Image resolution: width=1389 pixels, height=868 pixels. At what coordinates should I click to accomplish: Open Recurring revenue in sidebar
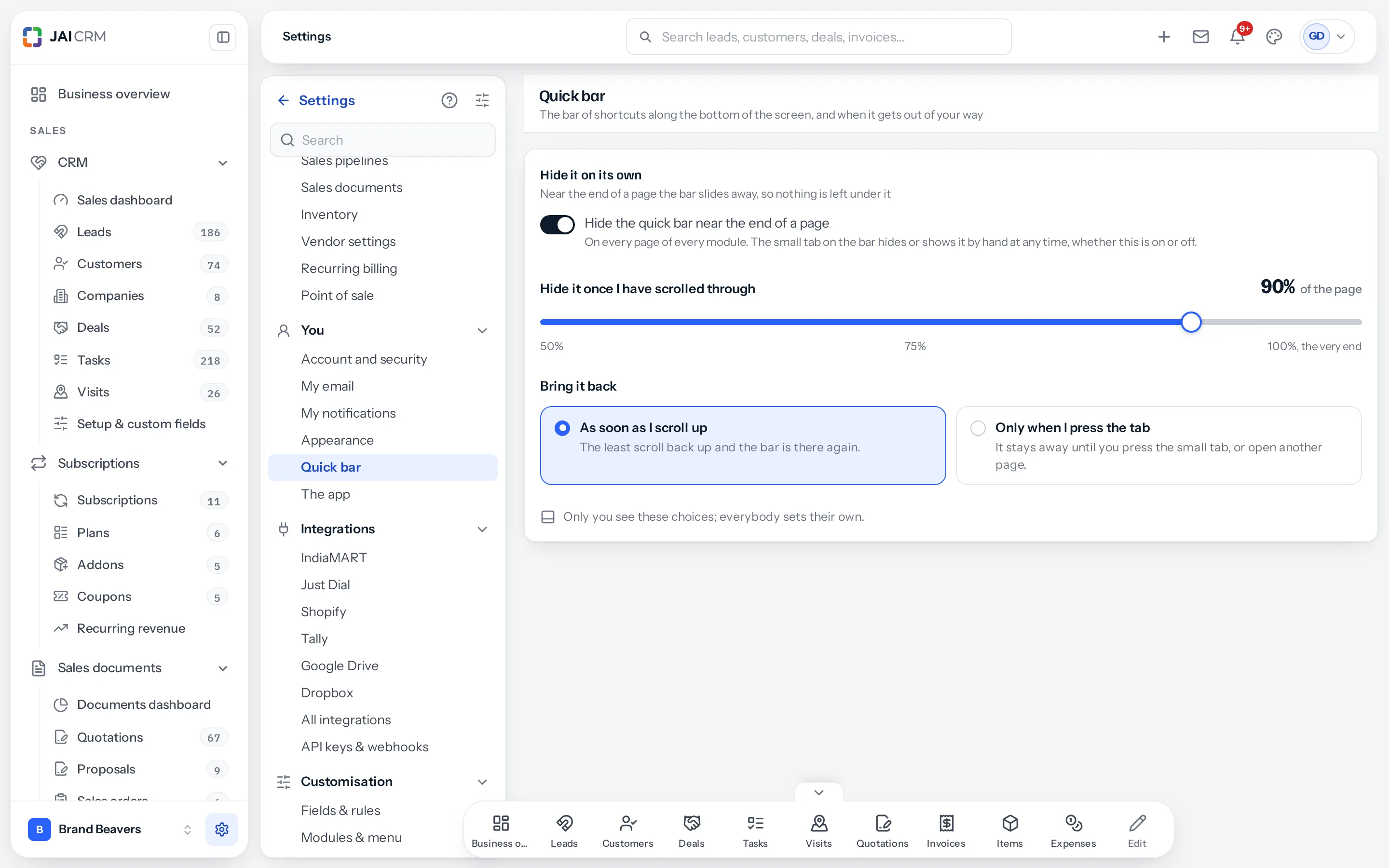(139, 629)
